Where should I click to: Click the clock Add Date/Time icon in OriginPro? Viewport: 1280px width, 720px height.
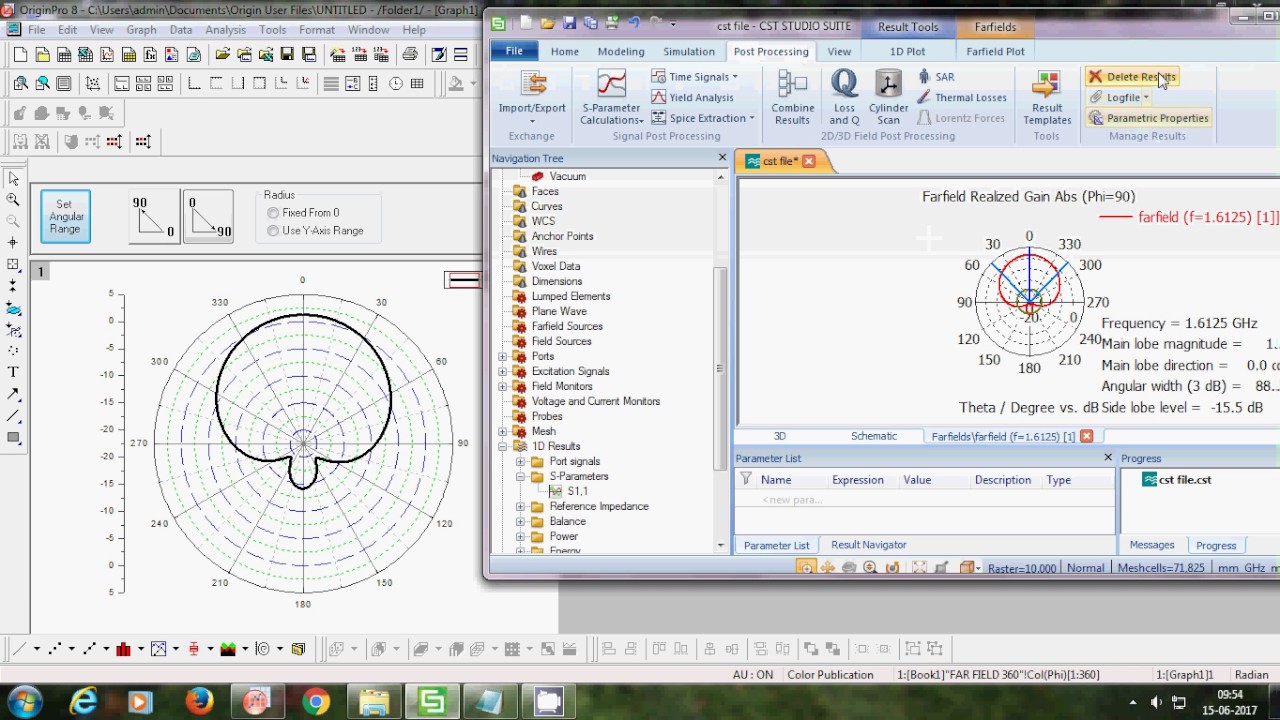(x=396, y=84)
